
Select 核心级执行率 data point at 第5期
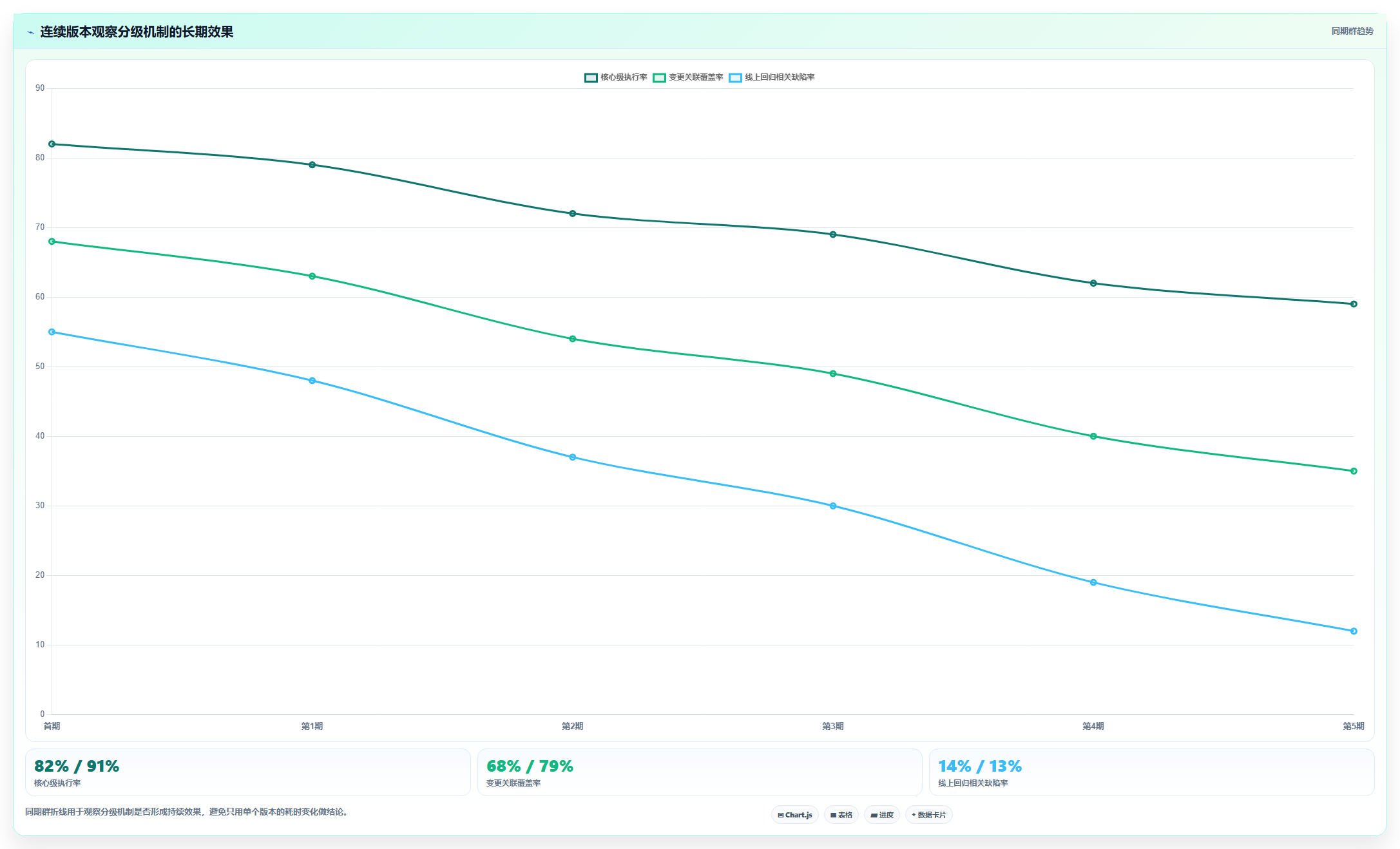coord(1354,304)
